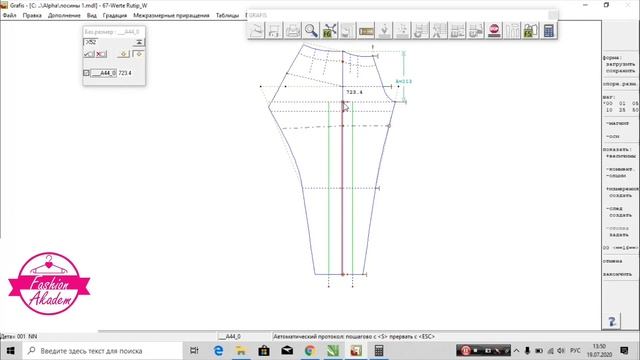Open the Таблицы menu
The height and width of the screenshot is (360, 640).
pyautogui.click(x=227, y=16)
